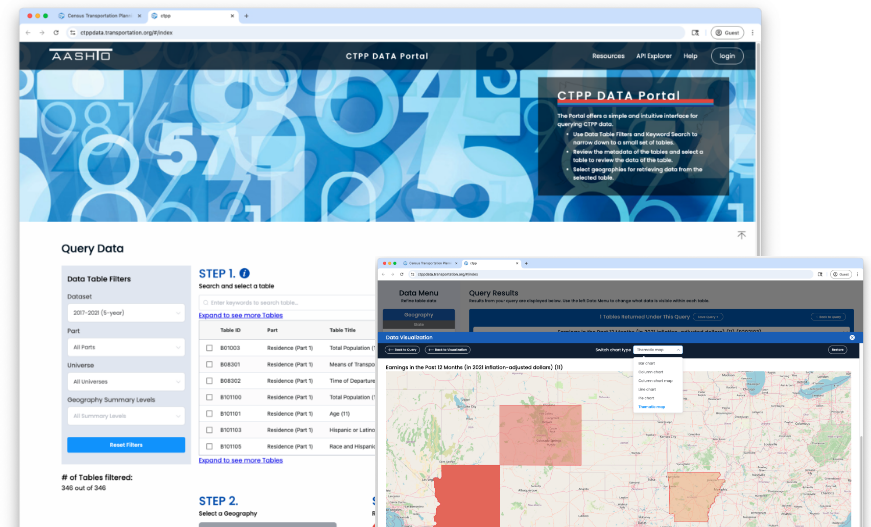
Task: Open Help in the portal header
Action: tap(690, 56)
